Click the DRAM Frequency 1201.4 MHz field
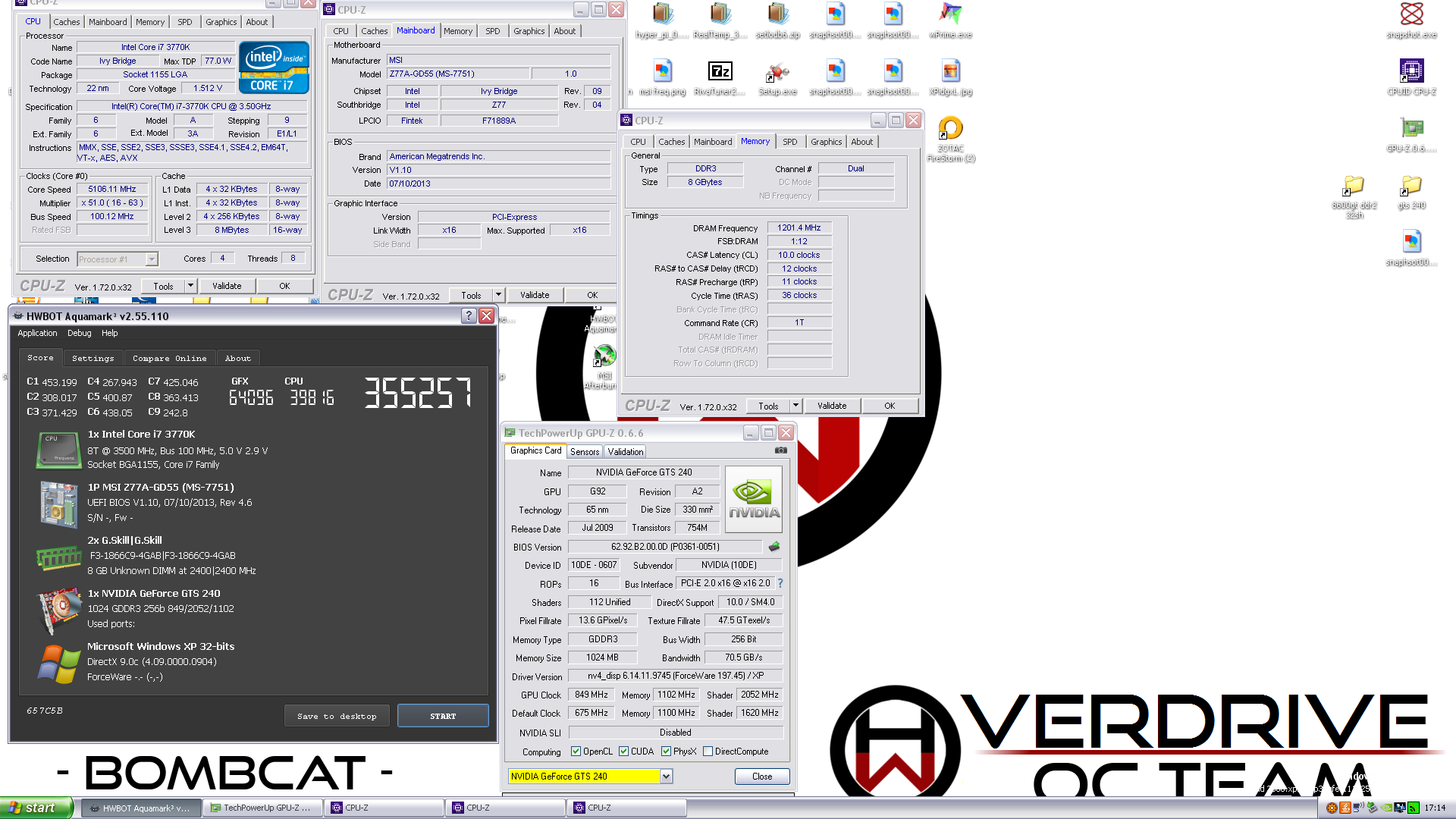 tap(799, 227)
